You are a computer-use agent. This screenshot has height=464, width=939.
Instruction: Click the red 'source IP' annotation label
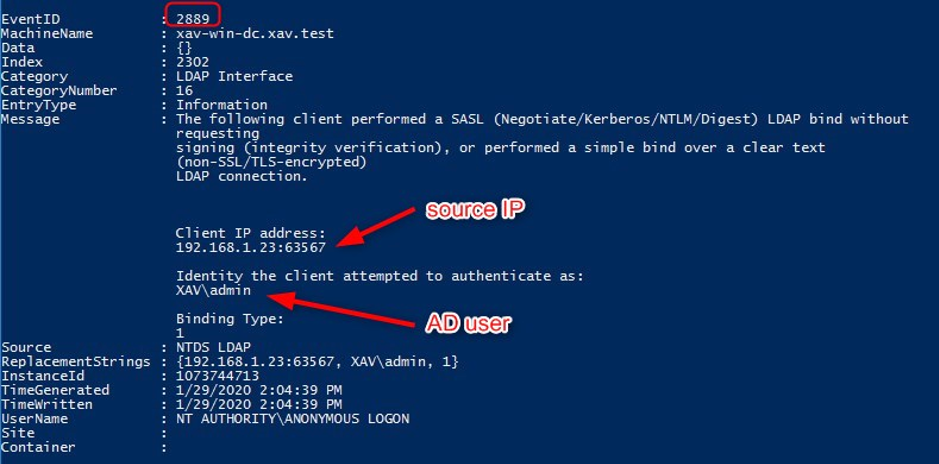pyautogui.click(x=475, y=211)
